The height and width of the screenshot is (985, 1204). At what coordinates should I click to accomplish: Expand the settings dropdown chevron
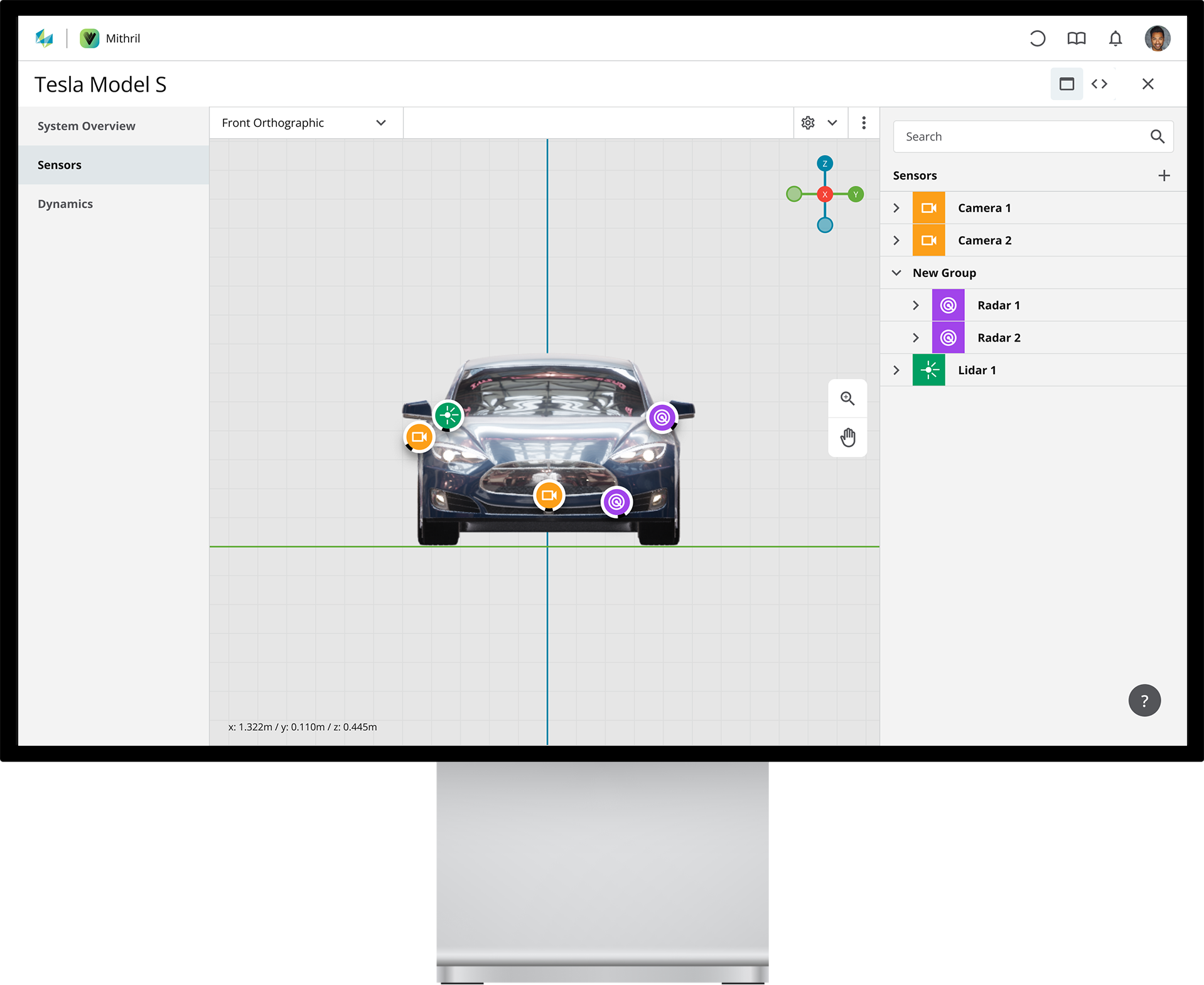[x=832, y=123]
